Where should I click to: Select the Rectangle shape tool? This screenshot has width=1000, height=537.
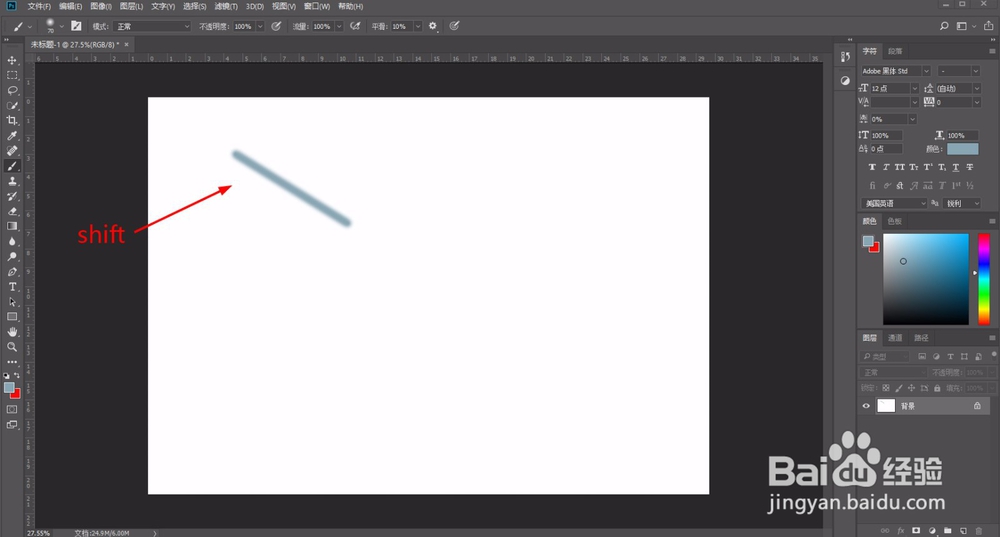click(x=12, y=317)
